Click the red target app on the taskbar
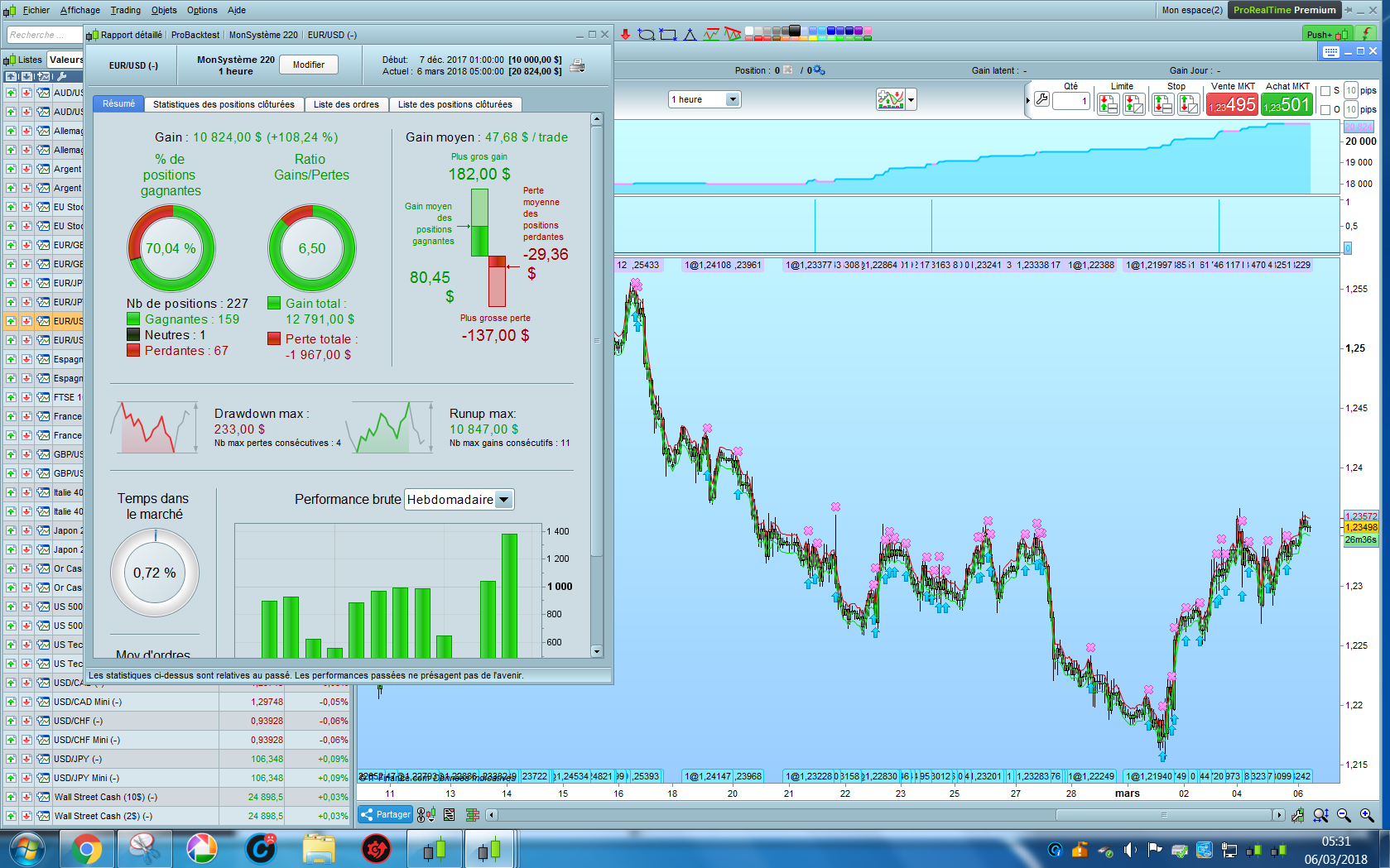The image size is (1390, 868). [x=377, y=849]
